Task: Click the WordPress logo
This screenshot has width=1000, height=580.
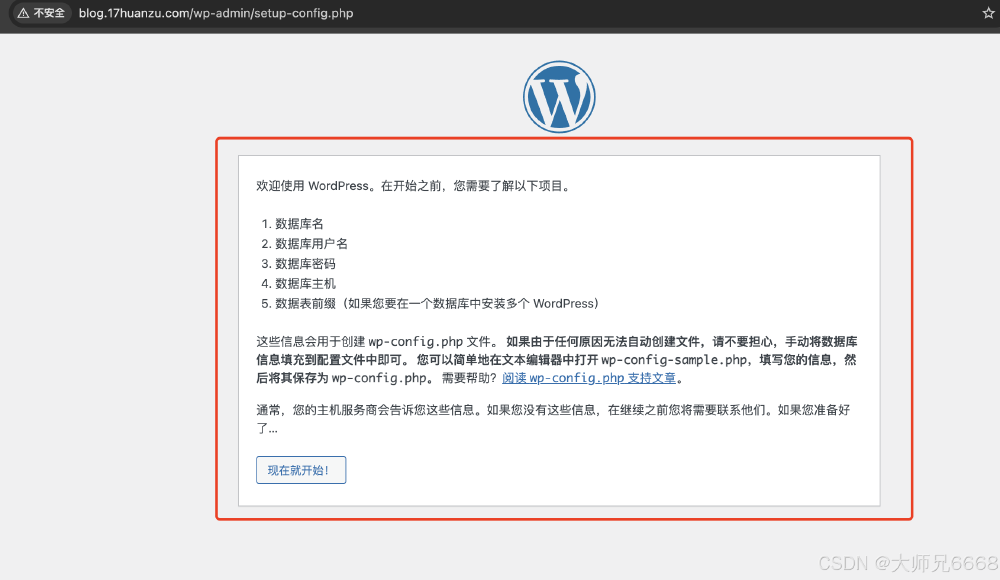Action: [x=559, y=97]
